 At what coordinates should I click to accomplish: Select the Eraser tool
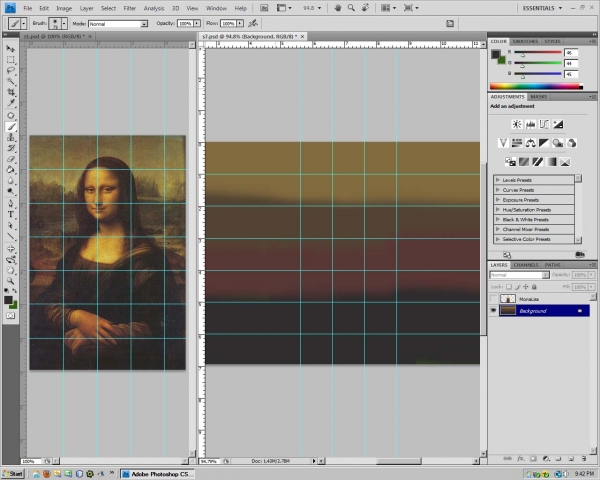coord(11,159)
